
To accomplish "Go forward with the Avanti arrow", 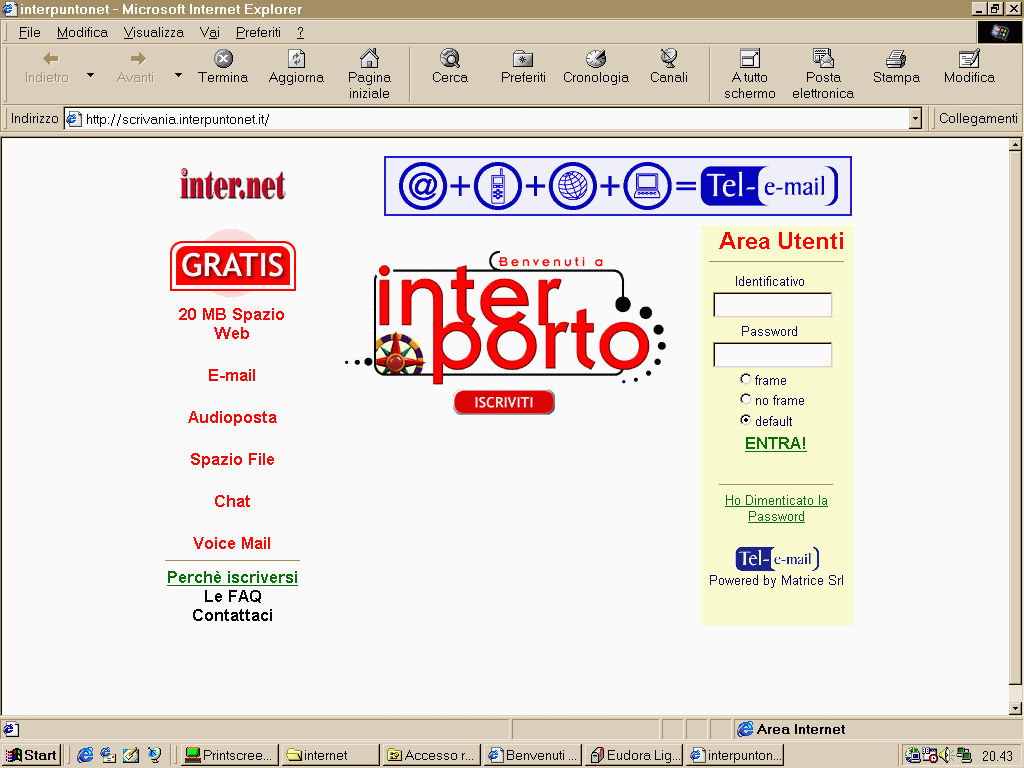I will 135,68.
